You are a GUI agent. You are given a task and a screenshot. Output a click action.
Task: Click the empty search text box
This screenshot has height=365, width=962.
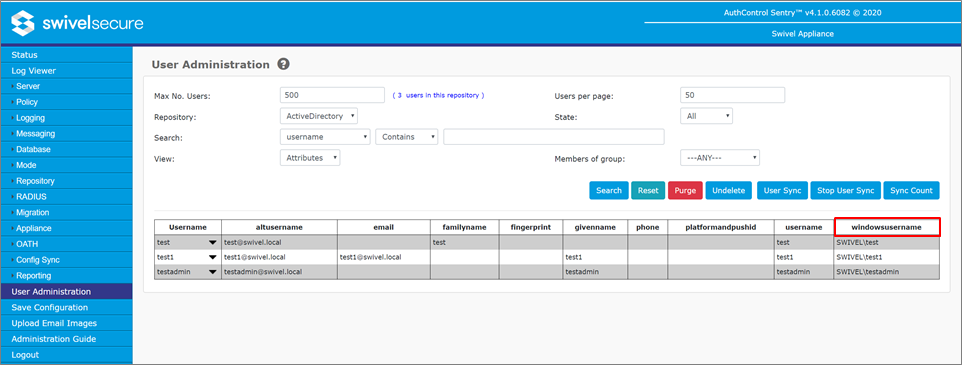point(553,137)
